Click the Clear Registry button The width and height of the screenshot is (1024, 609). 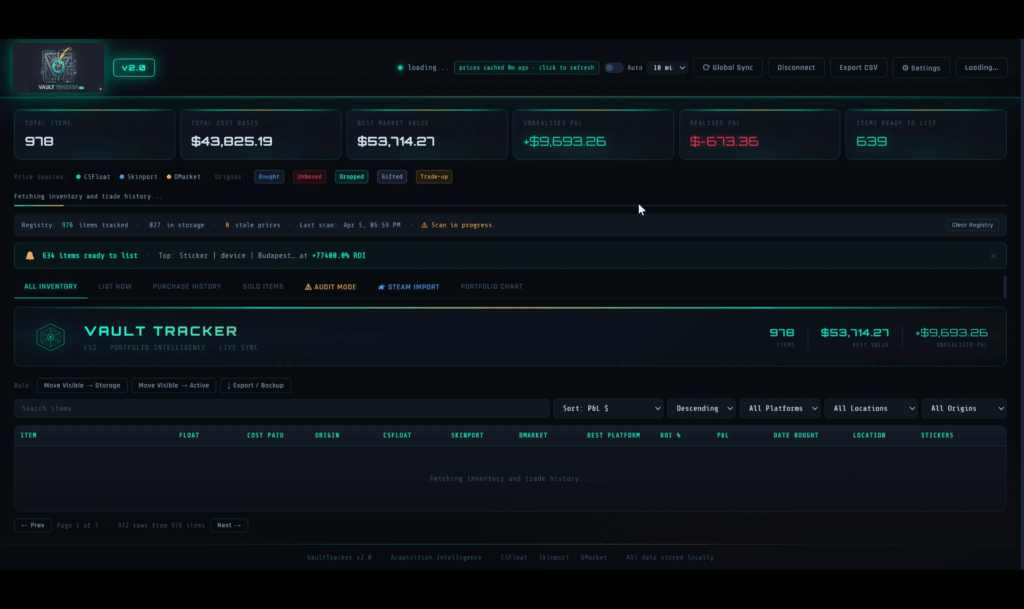coord(972,225)
